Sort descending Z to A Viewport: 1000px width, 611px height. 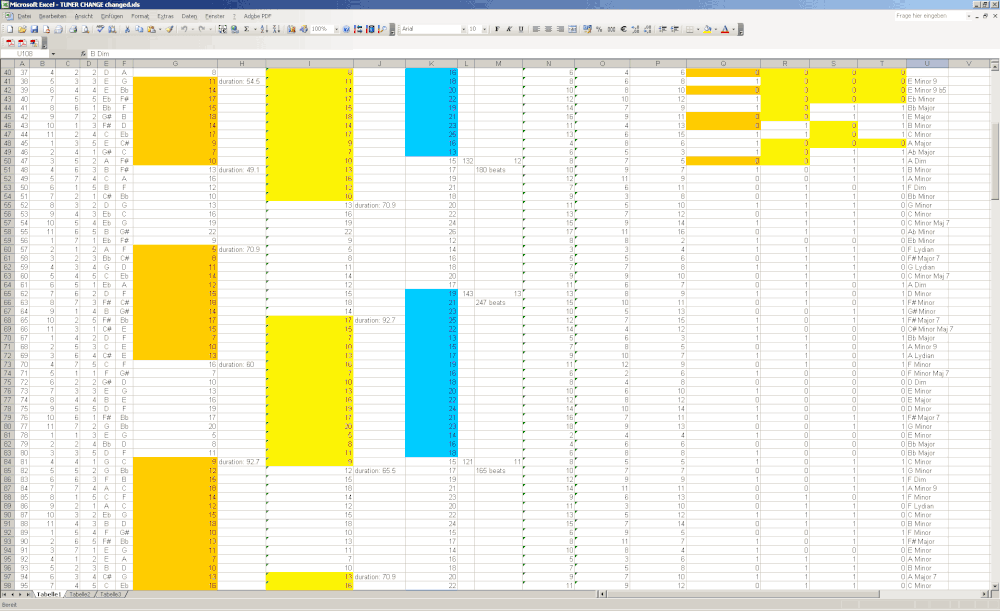pos(276,29)
